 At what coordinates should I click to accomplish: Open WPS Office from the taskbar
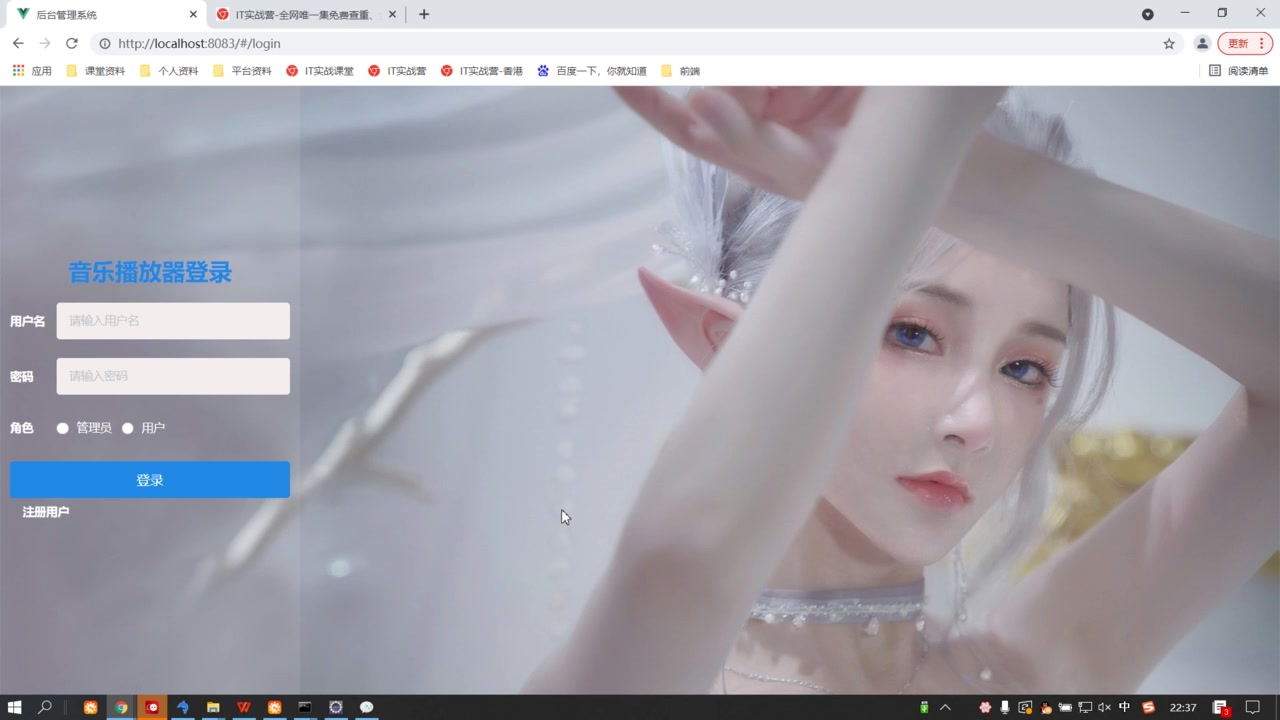click(x=244, y=707)
